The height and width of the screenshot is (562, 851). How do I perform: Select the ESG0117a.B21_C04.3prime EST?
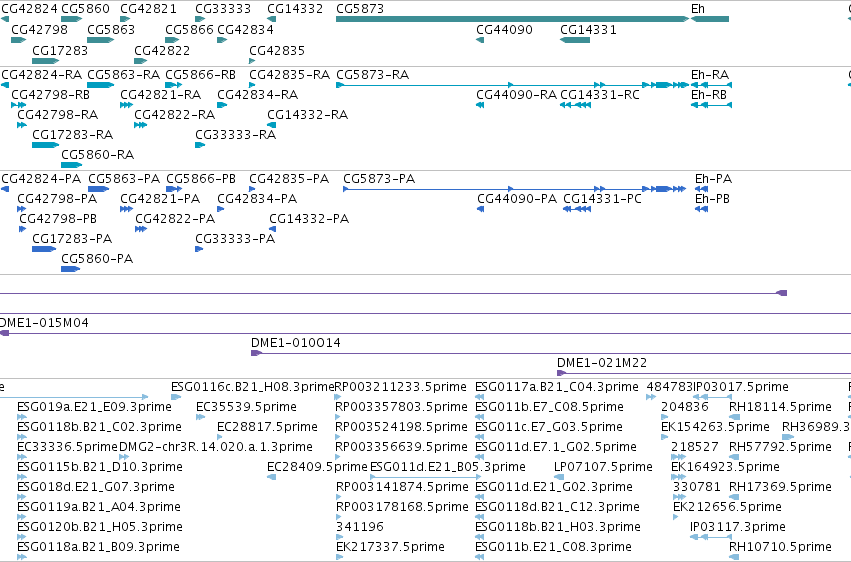pos(480,397)
